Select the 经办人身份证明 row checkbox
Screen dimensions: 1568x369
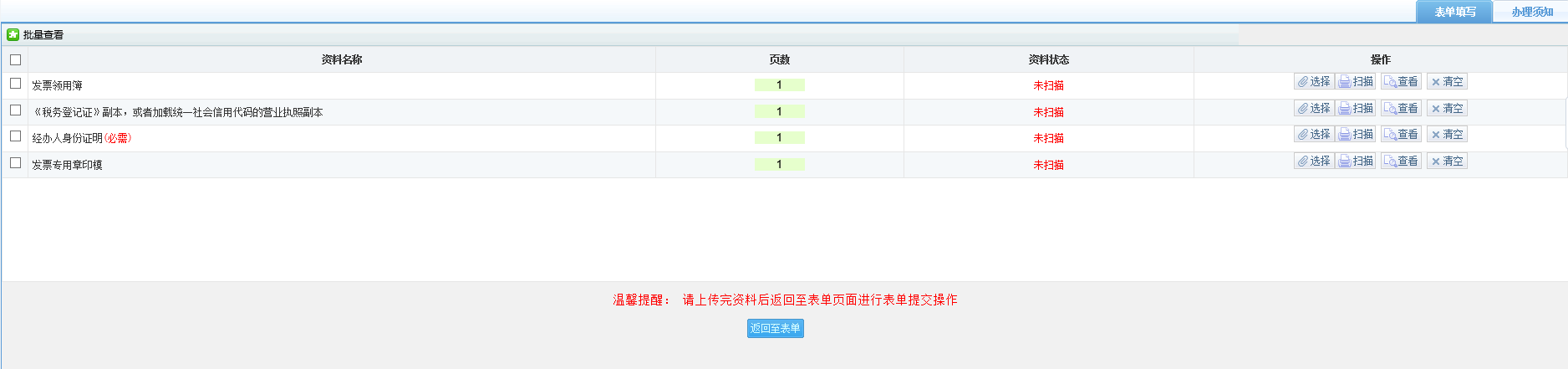pyautogui.click(x=15, y=136)
